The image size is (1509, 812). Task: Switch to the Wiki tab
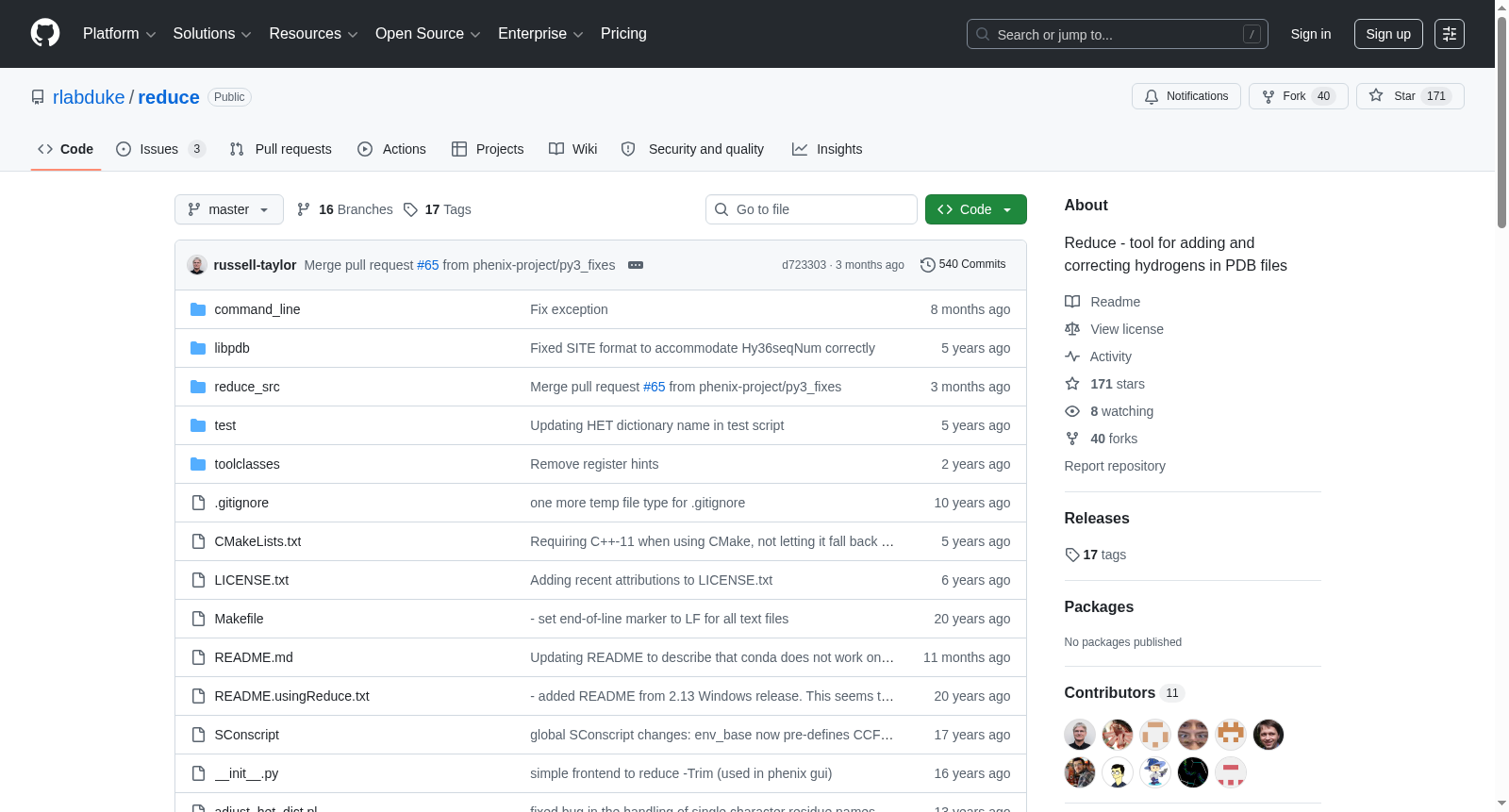tap(573, 149)
